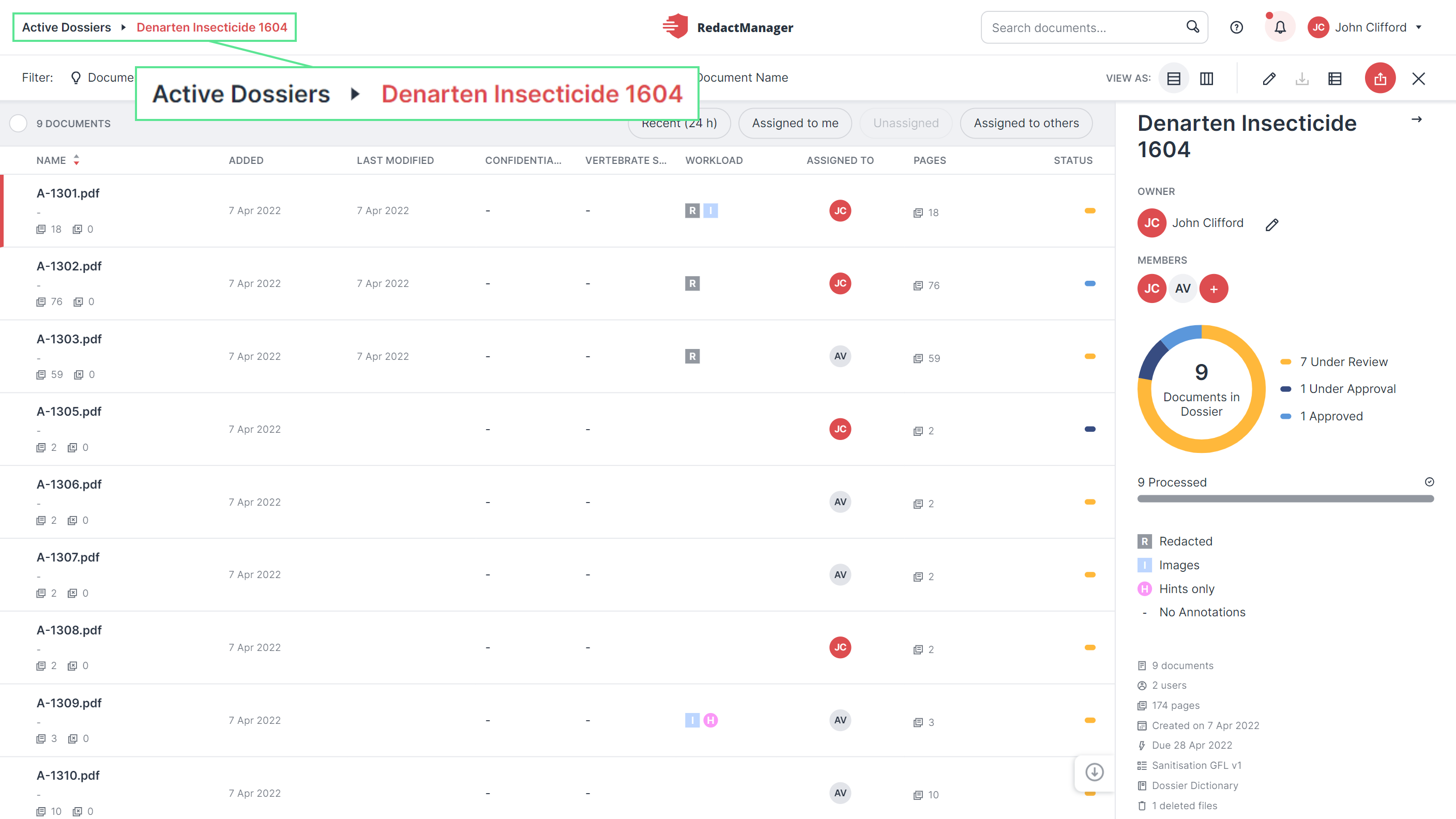
Task: Filter by 1 Approved legend
Action: point(1321,417)
